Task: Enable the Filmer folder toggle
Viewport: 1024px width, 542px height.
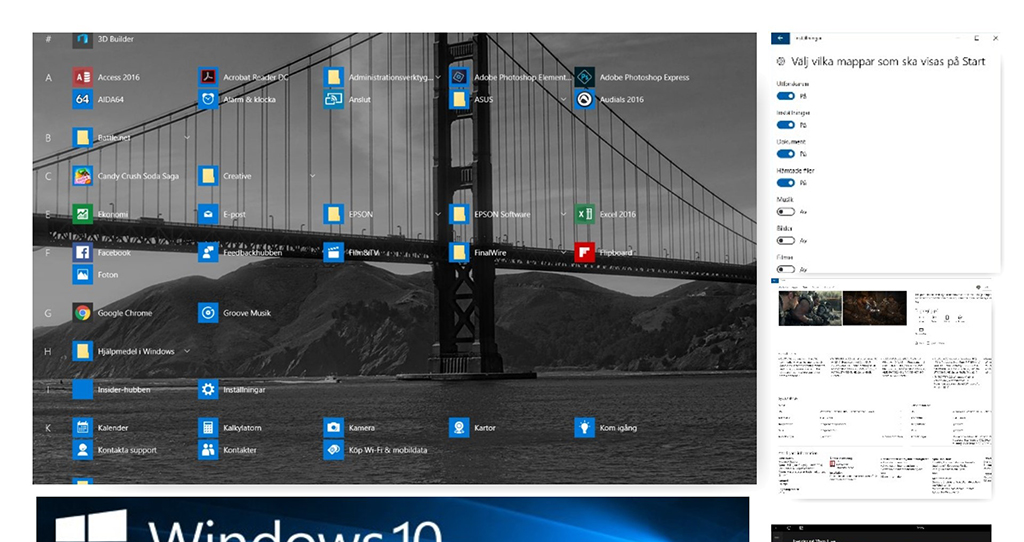Action: 786,269
